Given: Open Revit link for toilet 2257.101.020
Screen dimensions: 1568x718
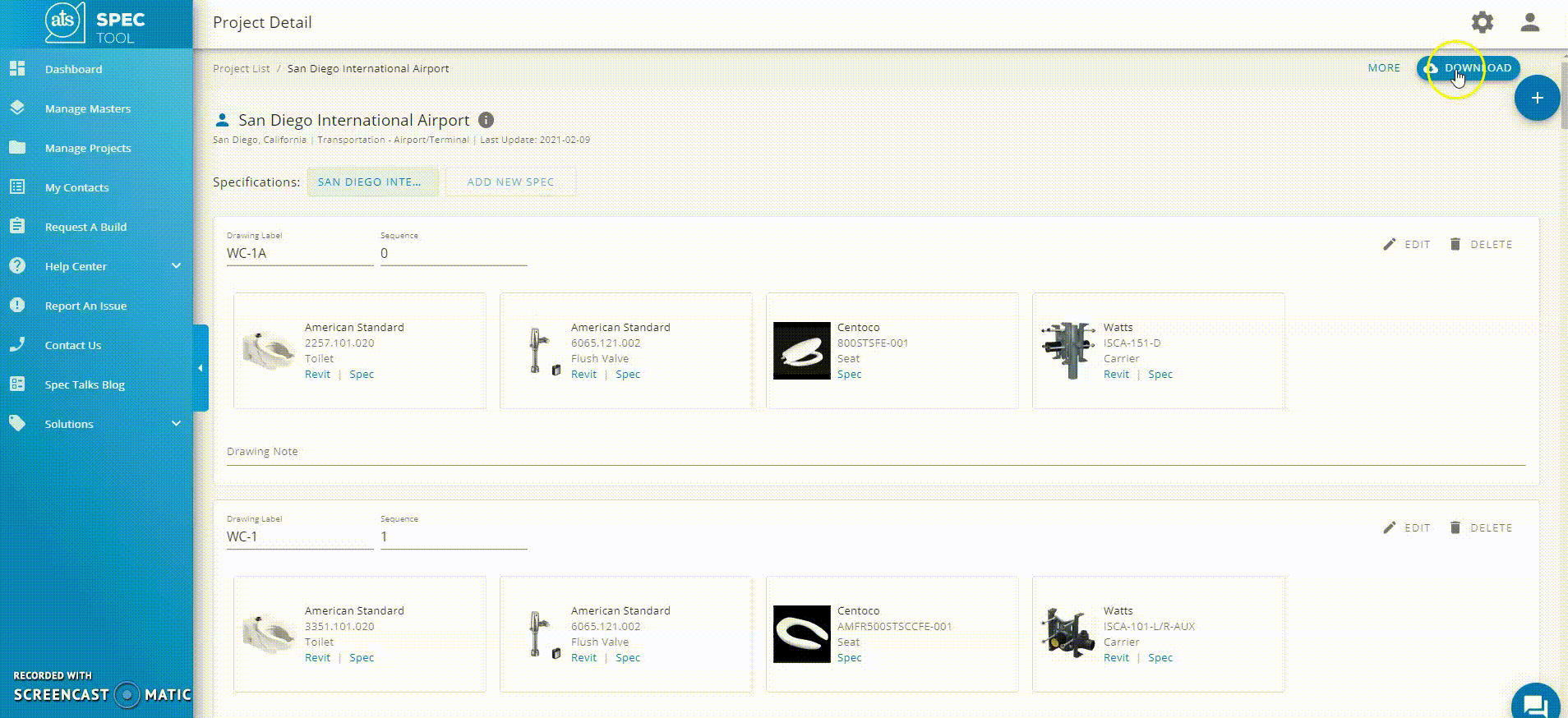Looking at the screenshot, I should point(317,374).
